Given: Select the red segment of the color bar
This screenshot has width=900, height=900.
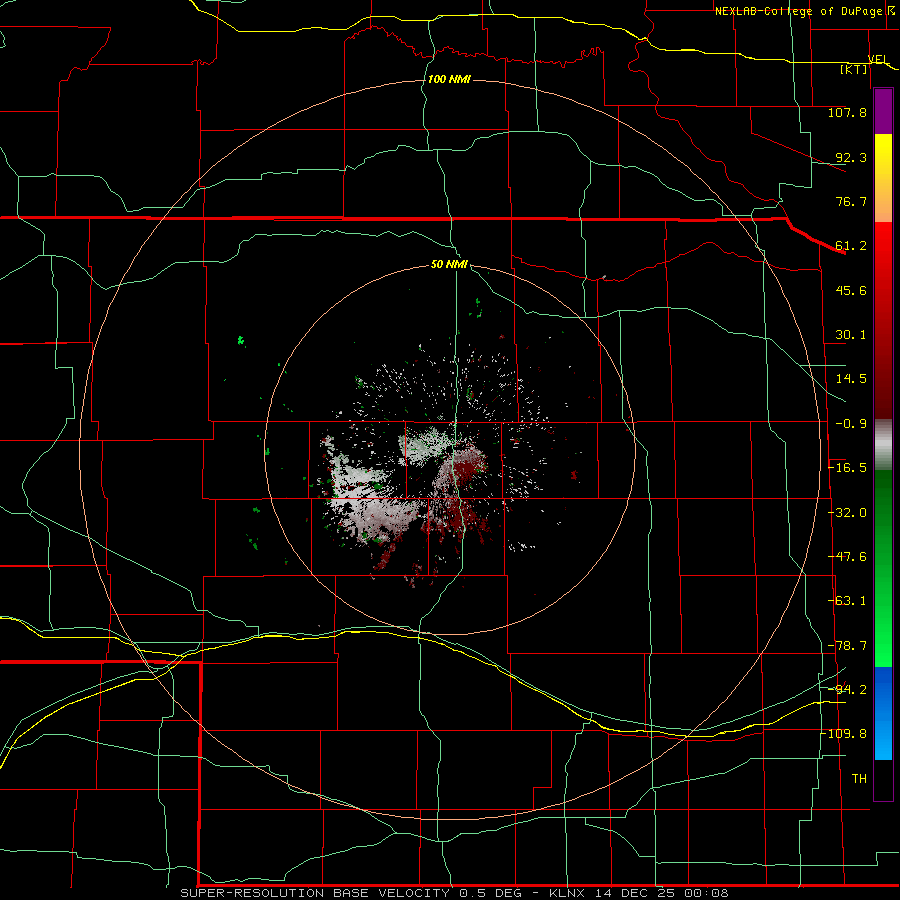Looking at the screenshot, I should coord(883,320).
